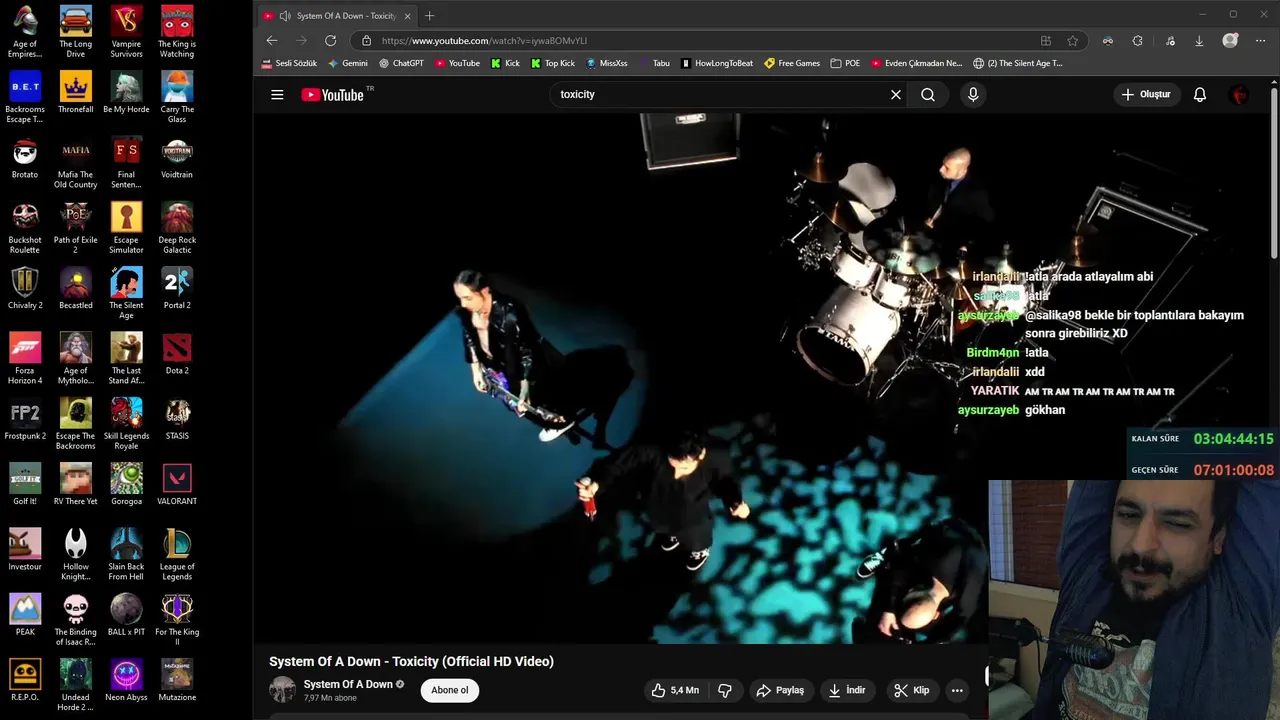Open the browser profile avatar

[x=1230, y=41]
